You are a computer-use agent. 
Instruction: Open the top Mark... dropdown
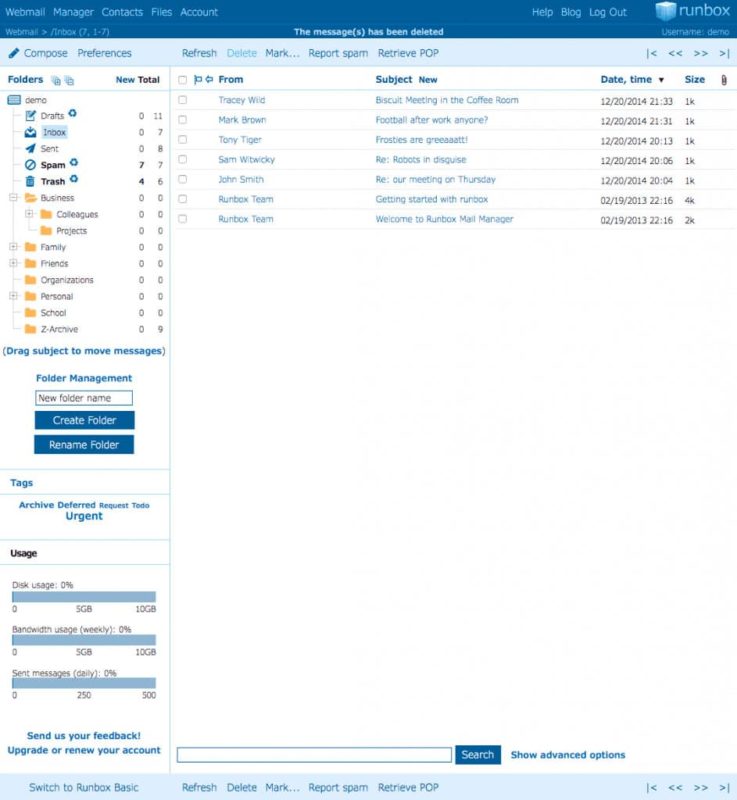coord(282,53)
